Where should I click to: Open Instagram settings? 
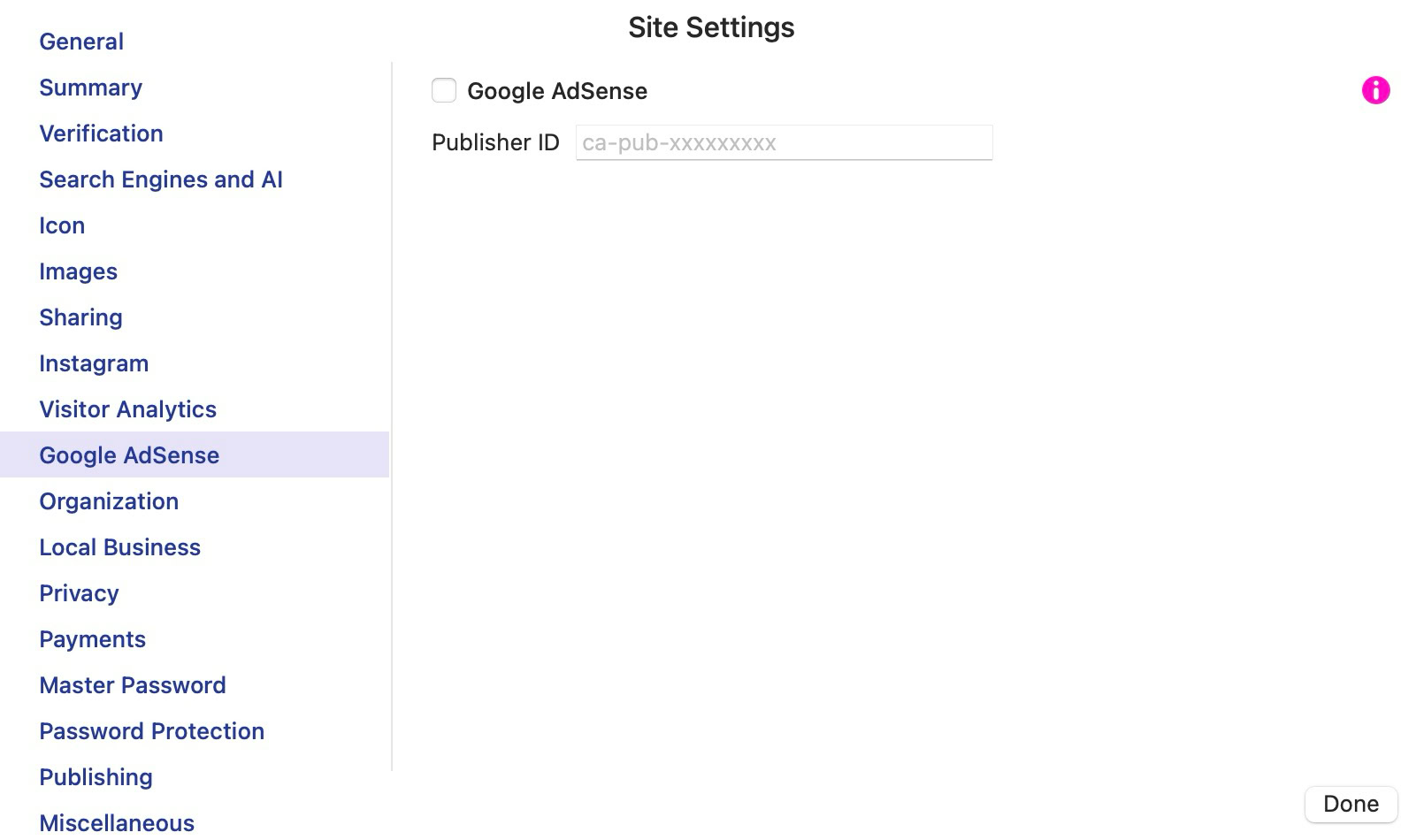(x=94, y=363)
